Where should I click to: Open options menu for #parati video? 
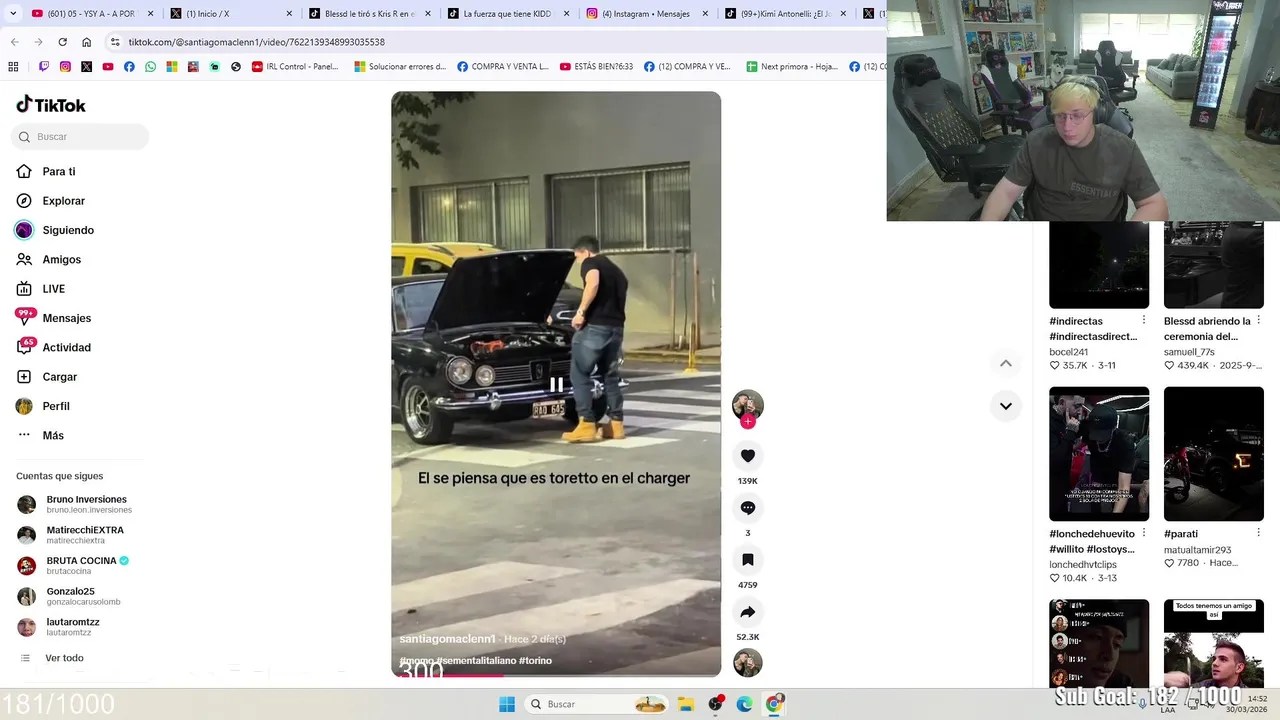[x=1258, y=533]
